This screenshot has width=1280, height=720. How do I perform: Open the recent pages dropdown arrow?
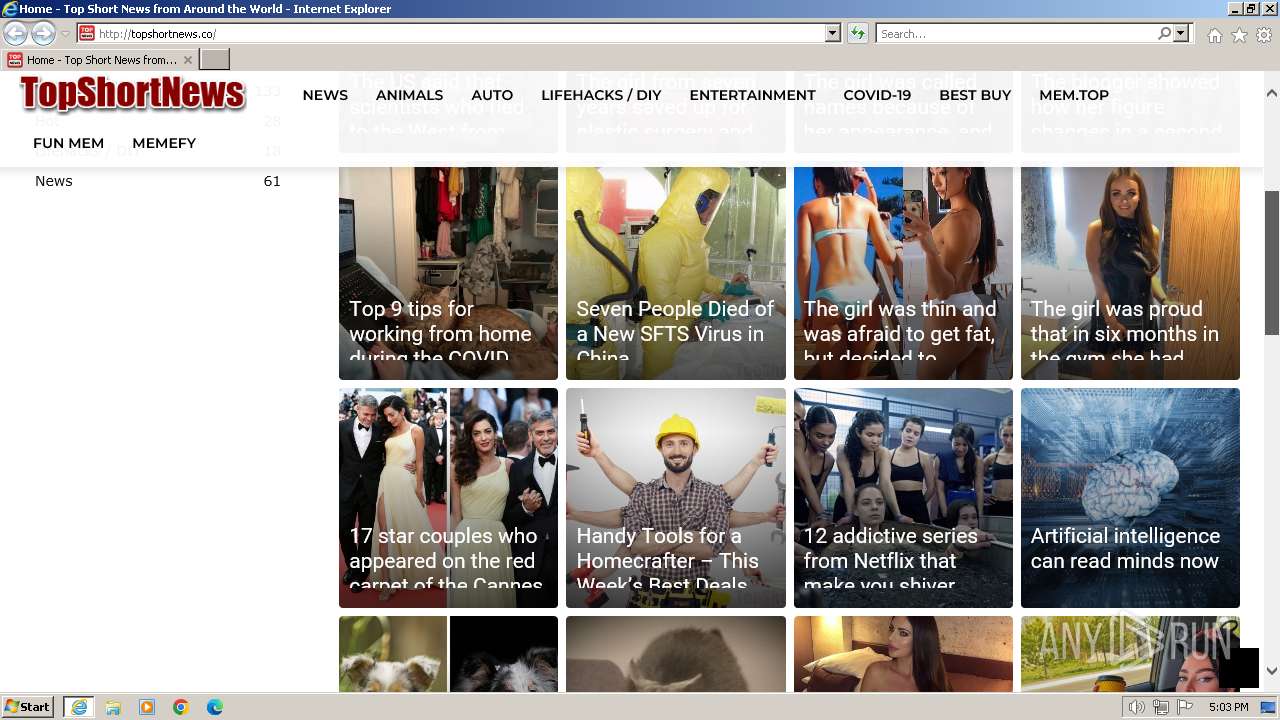[65, 34]
